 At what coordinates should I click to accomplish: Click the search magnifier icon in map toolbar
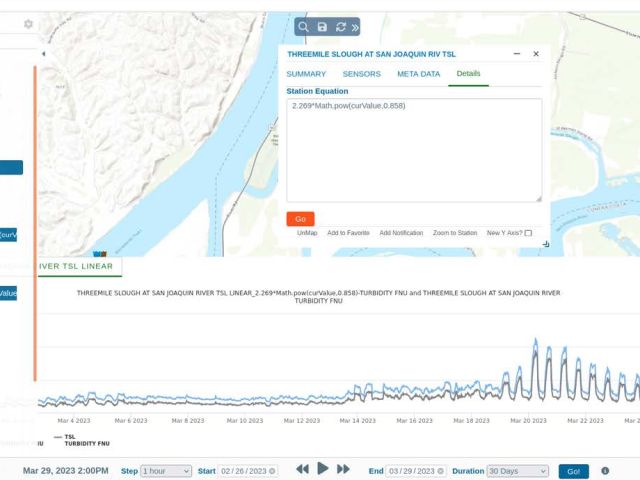pyautogui.click(x=303, y=27)
